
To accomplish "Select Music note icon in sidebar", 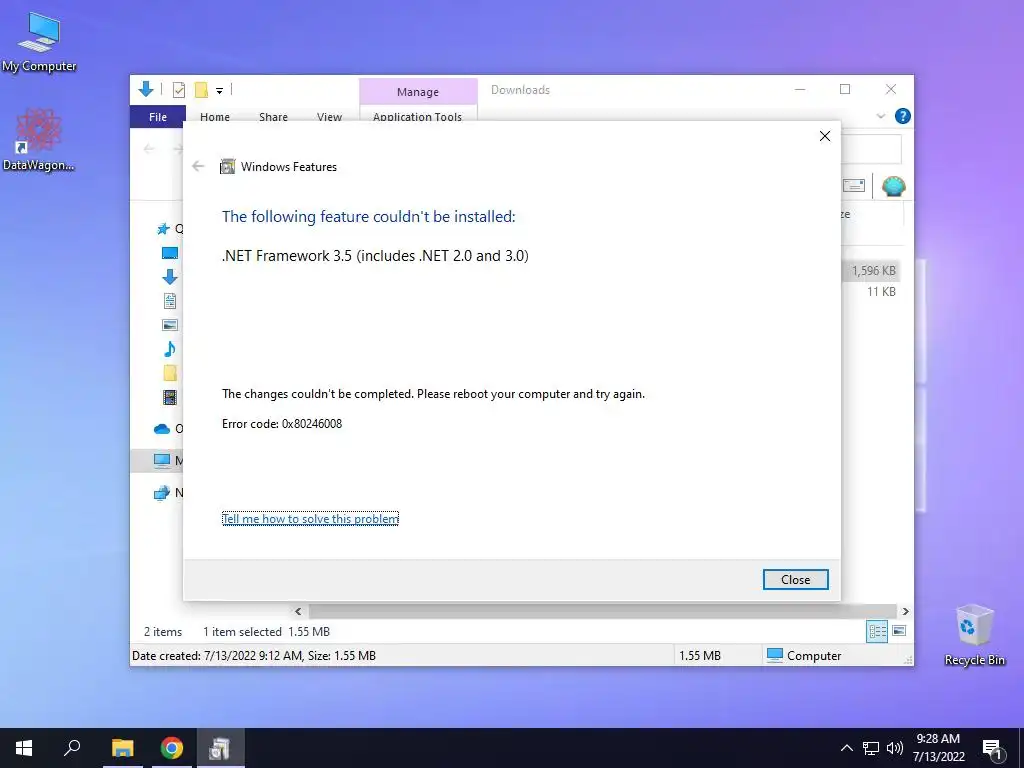I will pos(170,349).
